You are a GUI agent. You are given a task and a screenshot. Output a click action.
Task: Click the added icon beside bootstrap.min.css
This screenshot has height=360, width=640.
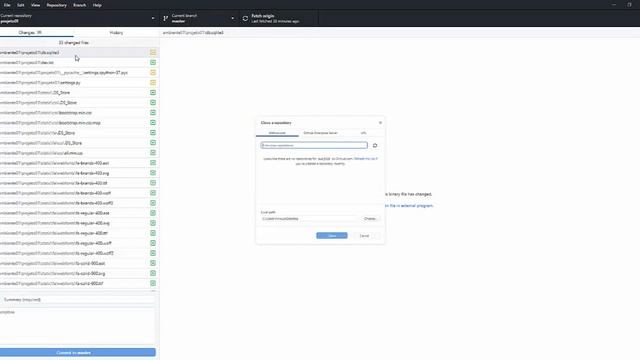click(x=153, y=112)
